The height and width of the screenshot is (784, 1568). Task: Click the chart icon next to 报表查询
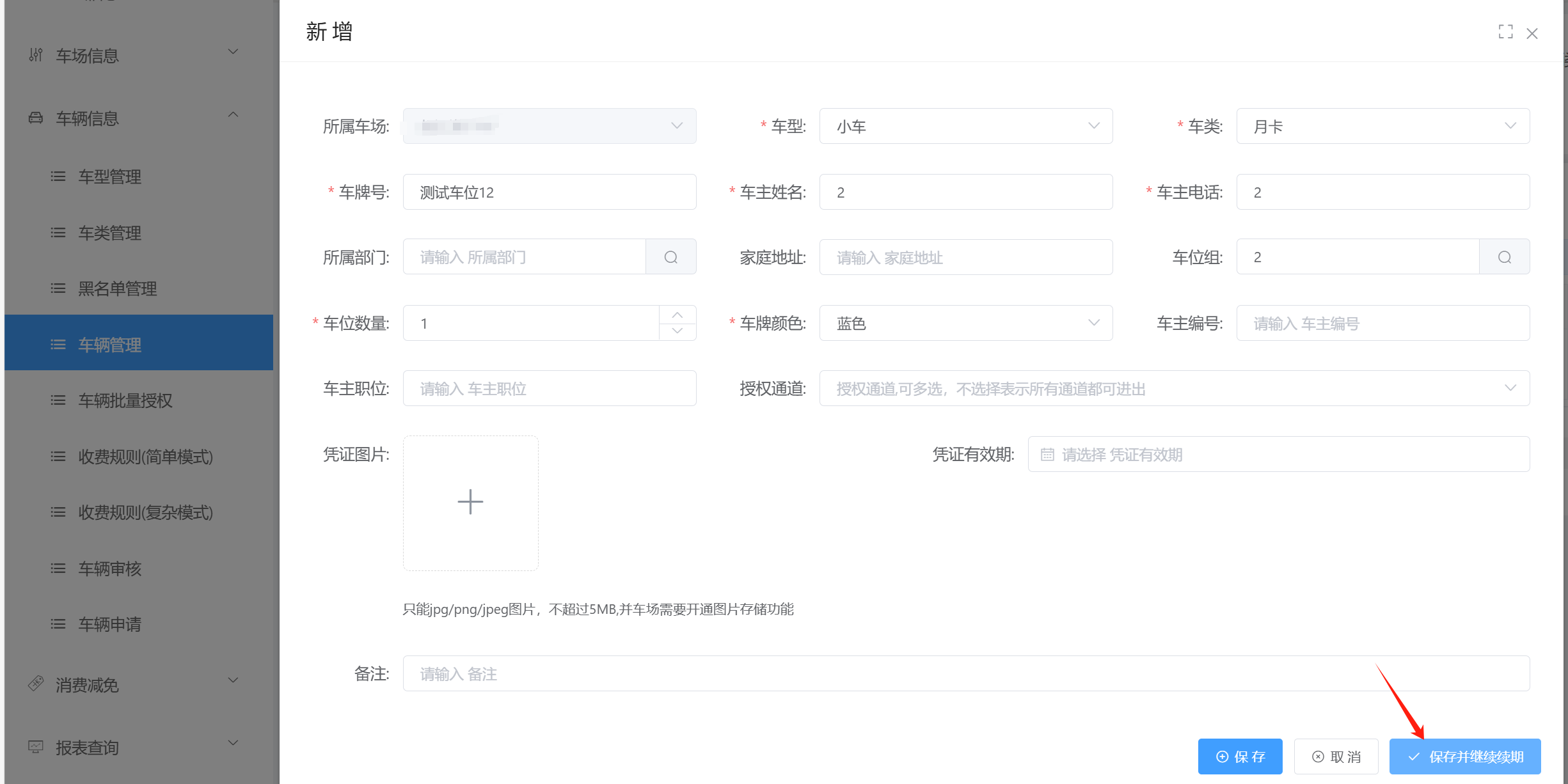coord(36,747)
